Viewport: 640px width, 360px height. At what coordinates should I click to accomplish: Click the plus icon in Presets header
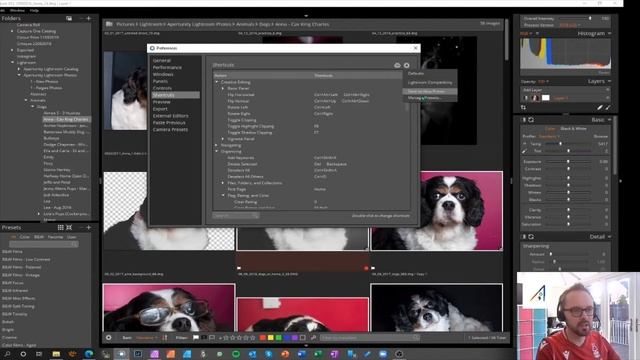[x=89, y=227]
